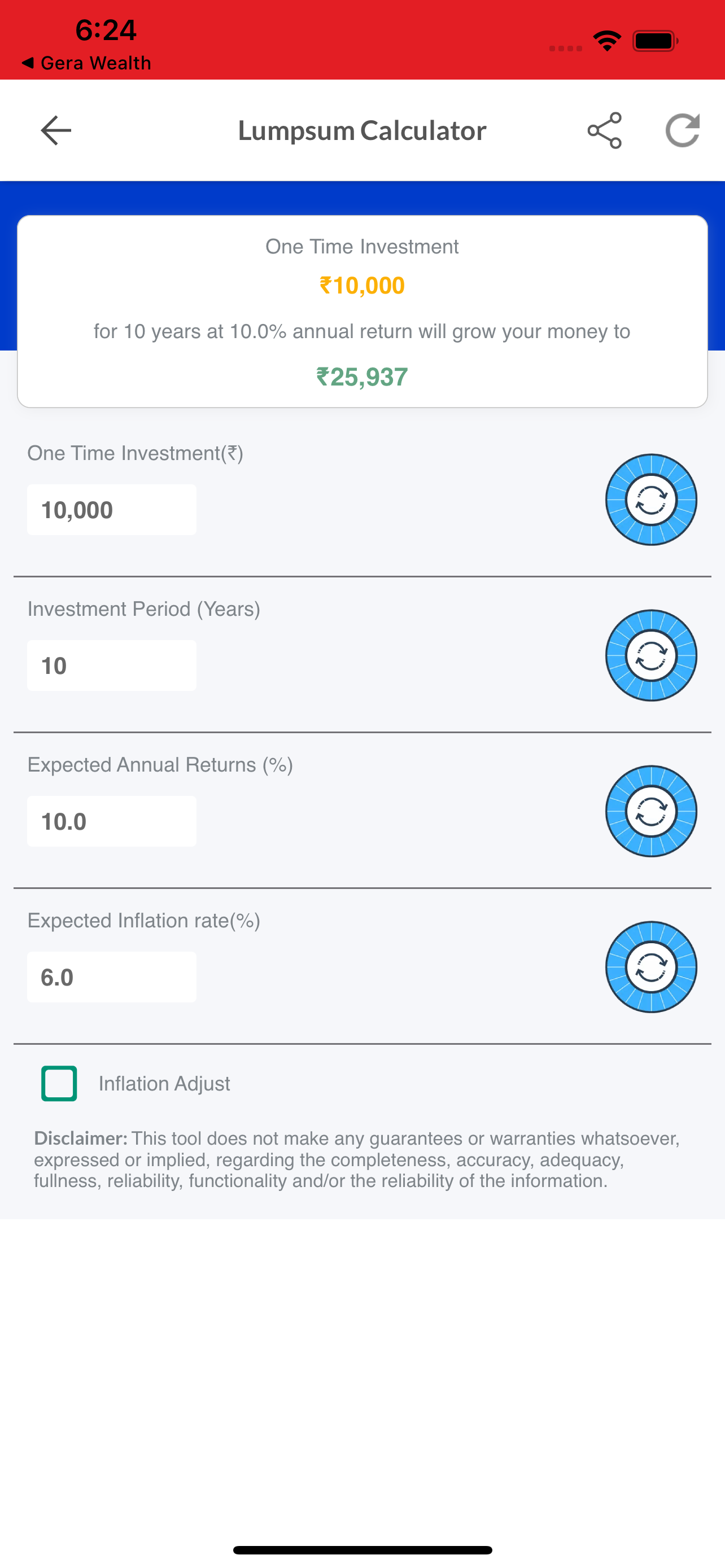This screenshot has width=725, height=1568.
Task: Return to Gera Wealth app link
Action: coord(86,63)
